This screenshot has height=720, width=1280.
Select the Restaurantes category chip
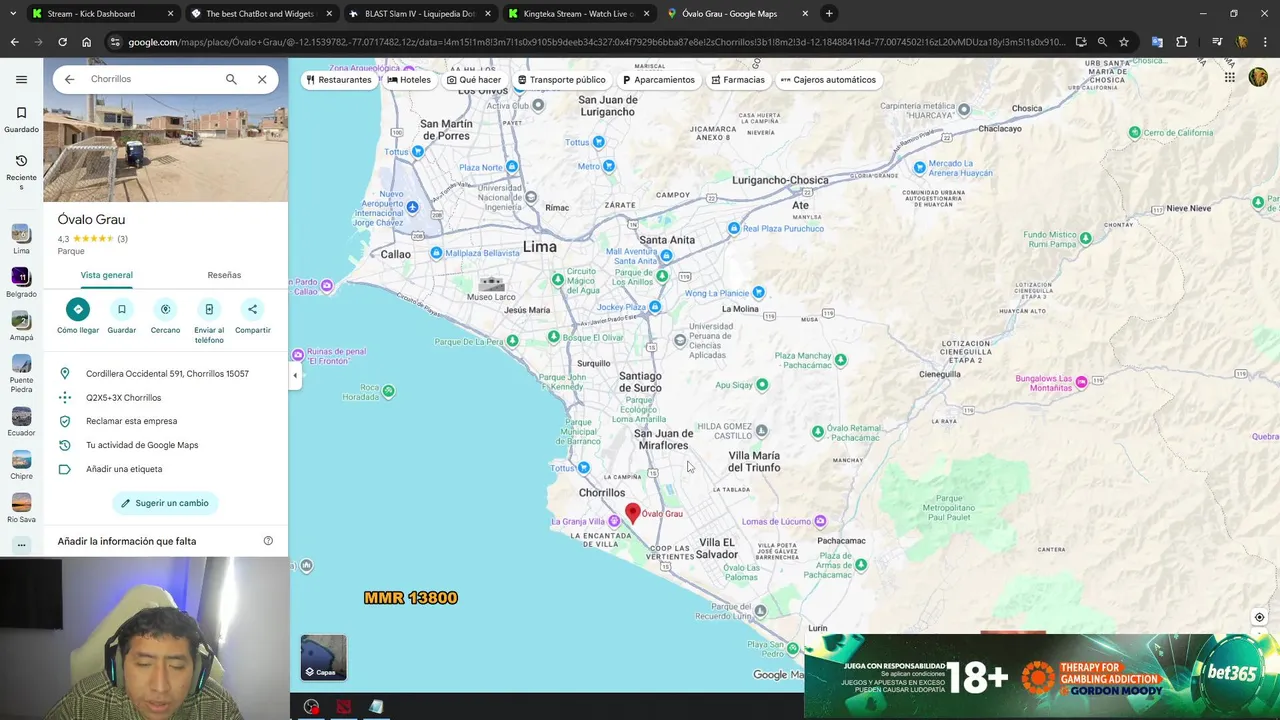[339, 80]
